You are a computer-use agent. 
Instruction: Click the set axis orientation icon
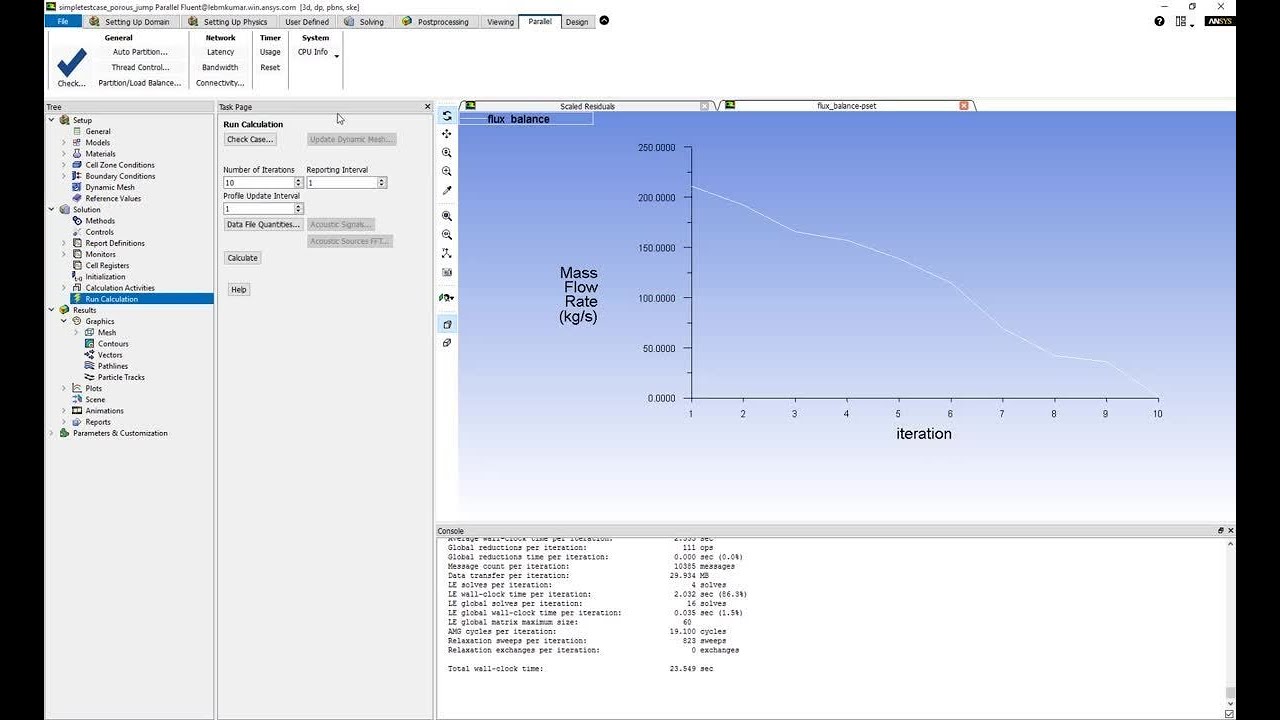[447, 254]
